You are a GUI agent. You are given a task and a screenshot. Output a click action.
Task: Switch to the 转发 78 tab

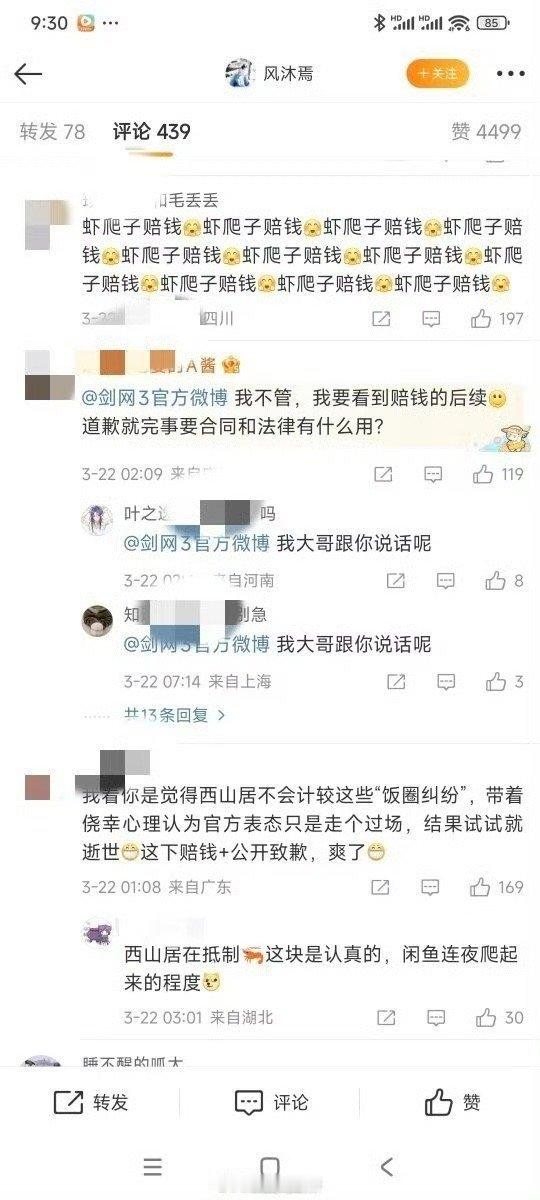point(53,131)
